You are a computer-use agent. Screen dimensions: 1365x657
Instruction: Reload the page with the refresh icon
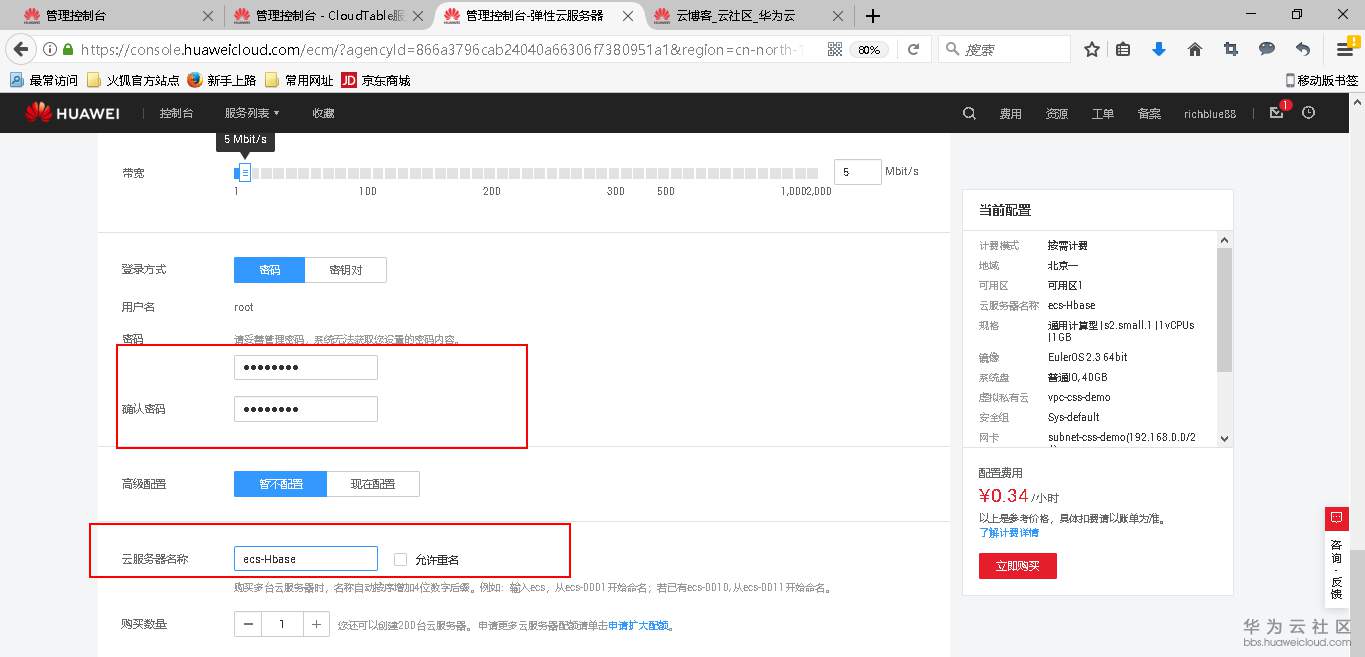(916, 48)
